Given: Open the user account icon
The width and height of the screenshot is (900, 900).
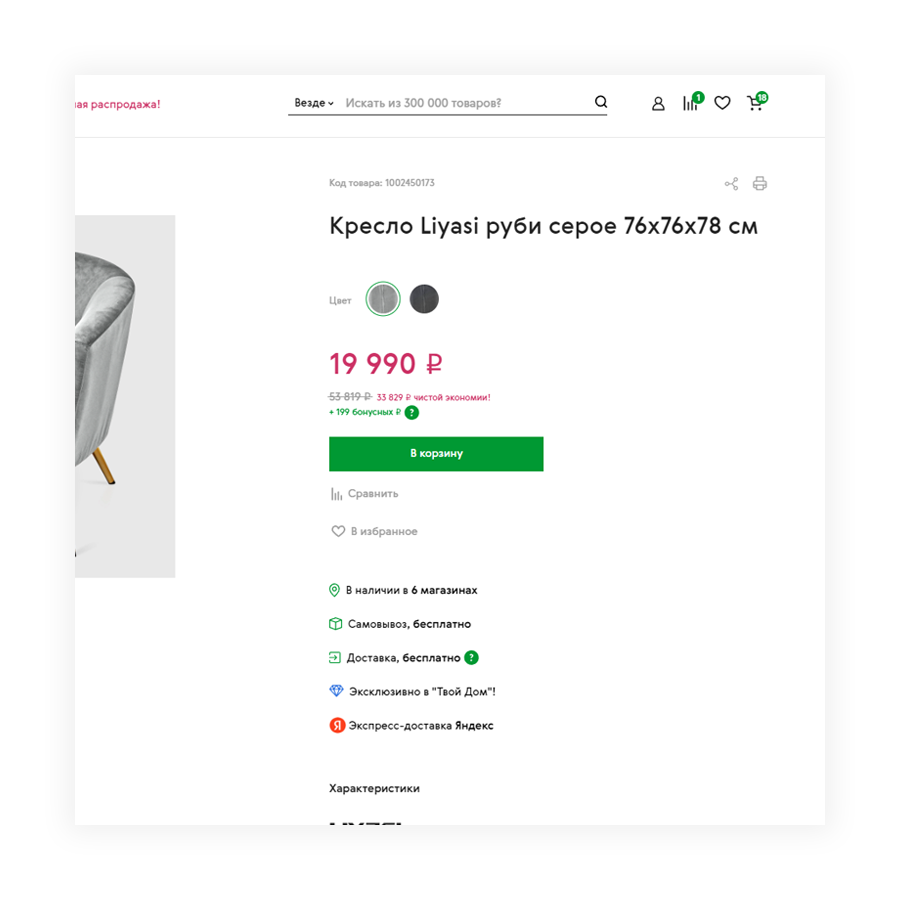Looking at the screenshot, I should pyautogui.click(x=658, y=103).
